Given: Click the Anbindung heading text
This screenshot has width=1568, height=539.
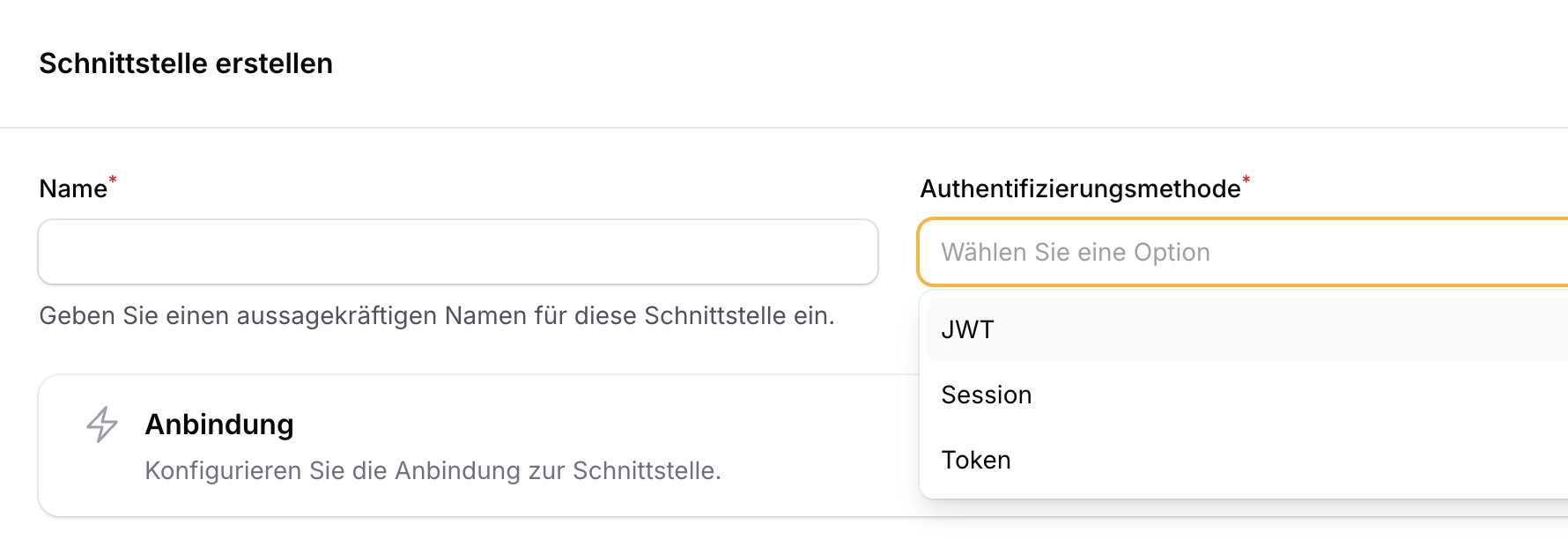Looking at the screenshot, I should (218, 425).
